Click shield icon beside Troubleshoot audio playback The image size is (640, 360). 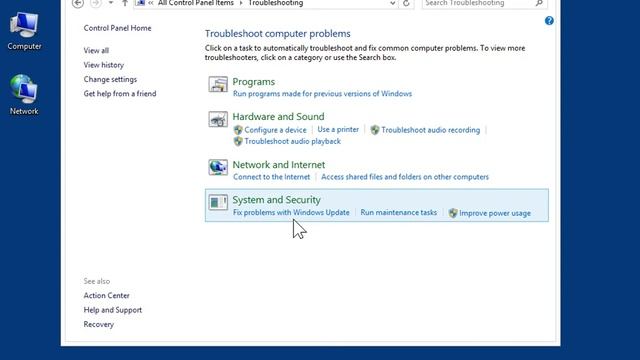coord(238,141)
